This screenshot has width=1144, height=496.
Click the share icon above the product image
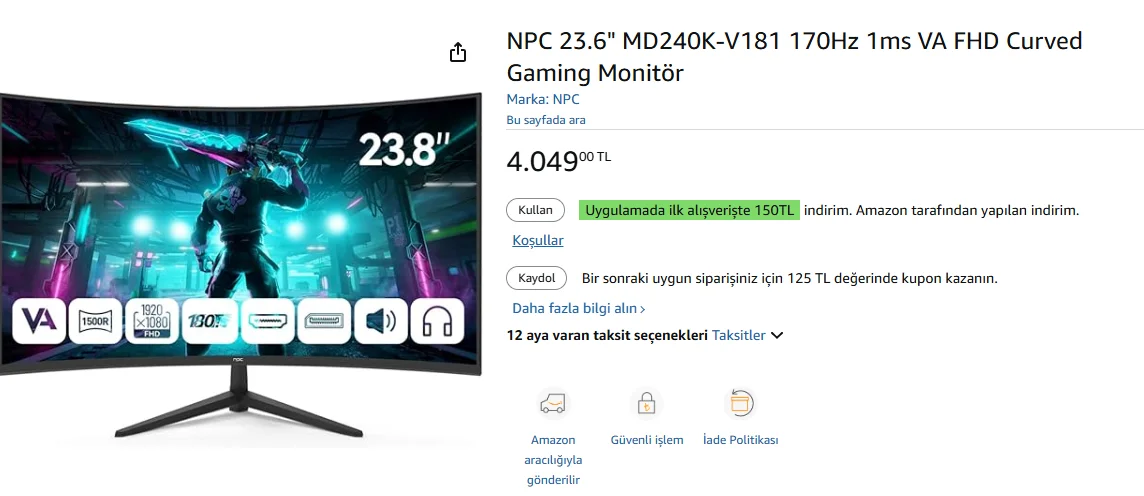[x=457, y=52]
